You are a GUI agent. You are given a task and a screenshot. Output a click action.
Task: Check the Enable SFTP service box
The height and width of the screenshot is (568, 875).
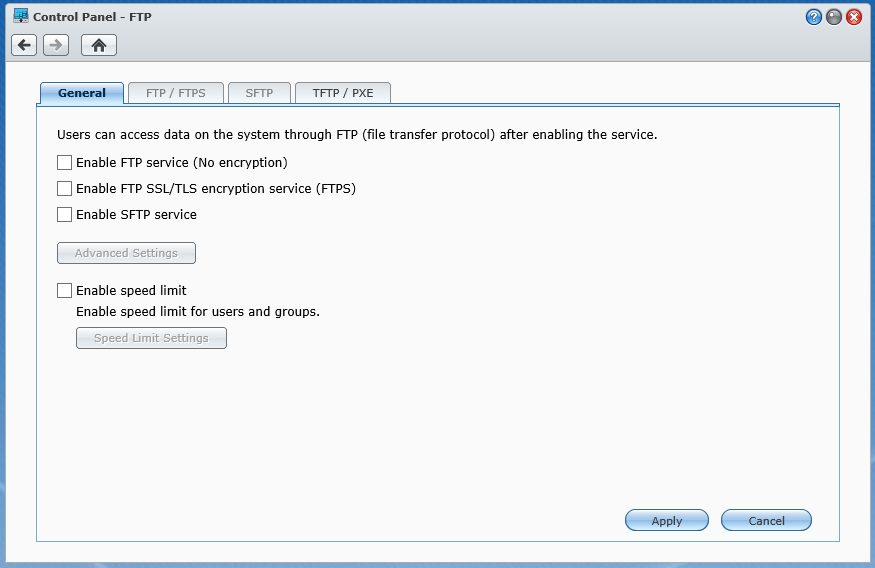coord(64,214)
